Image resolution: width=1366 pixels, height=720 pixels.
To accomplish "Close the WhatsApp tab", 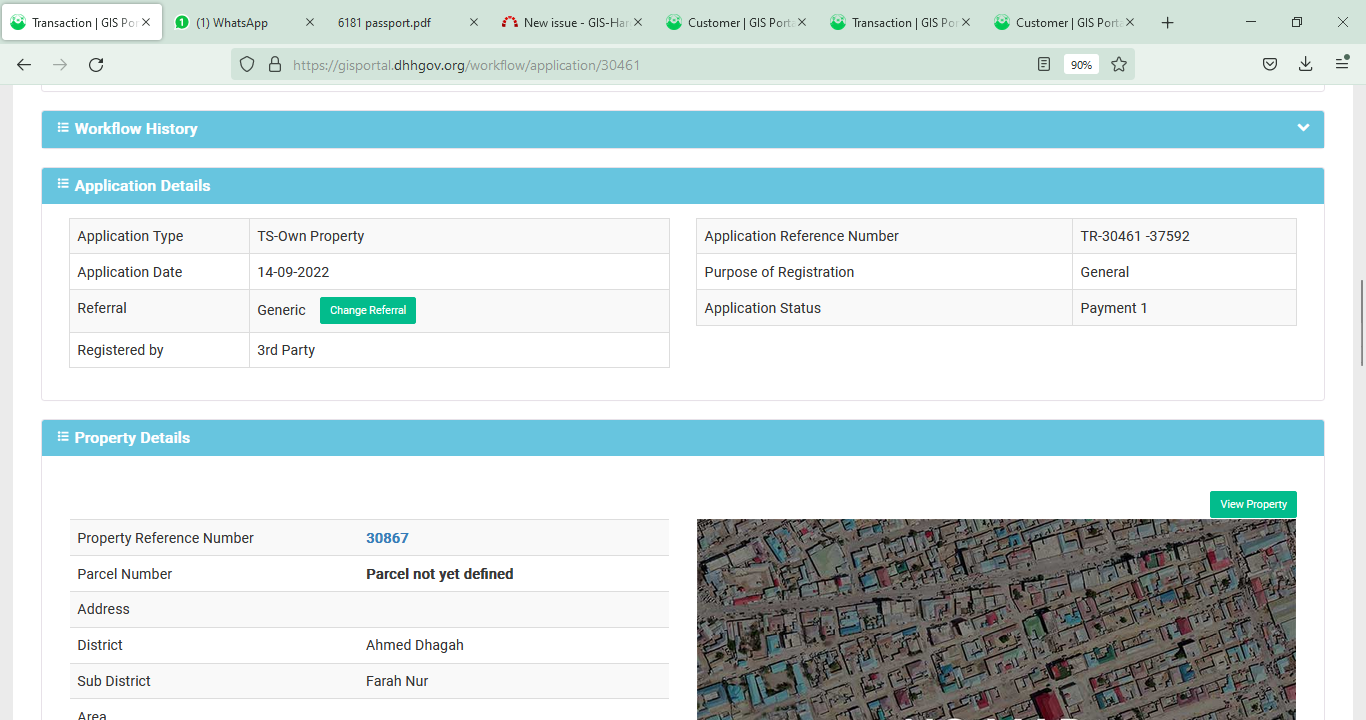I will pos(309,22).
